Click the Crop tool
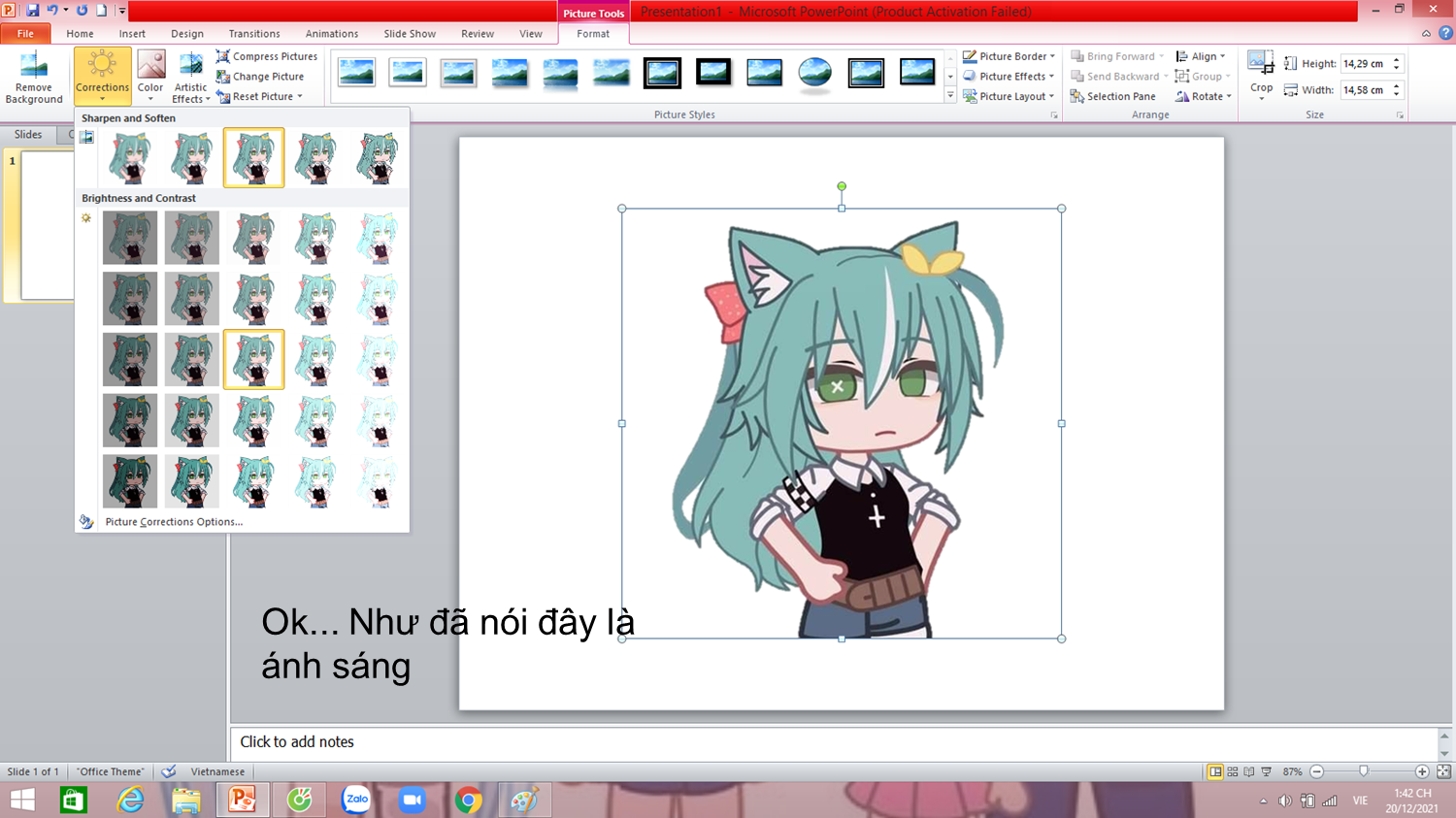 1261,76
